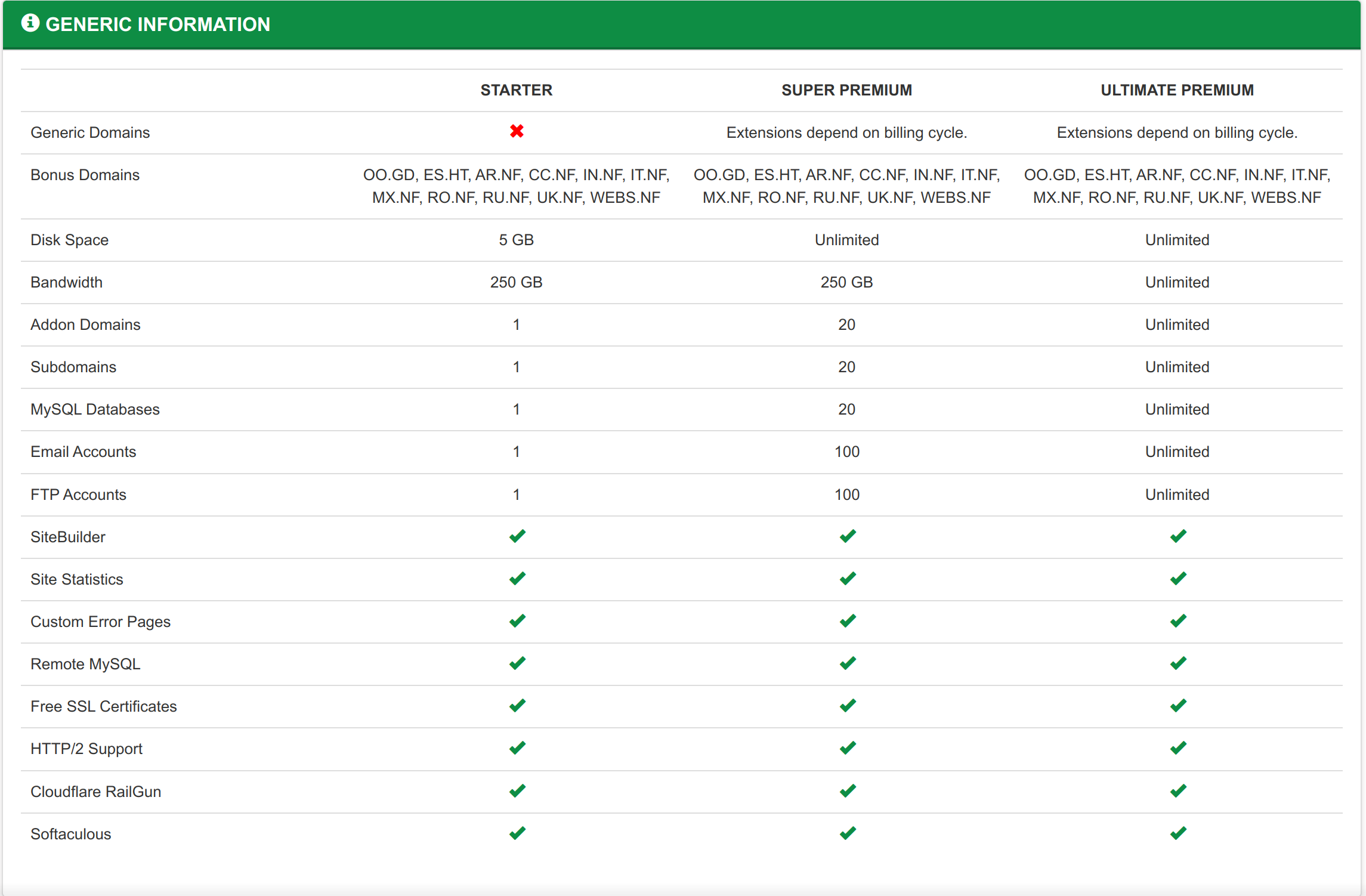This screenshot has height=896, width=1366.
Task: Click 'Unlimited' under ULTIMATE PREMIUM Bandwidth
Action: [1176, 282]
